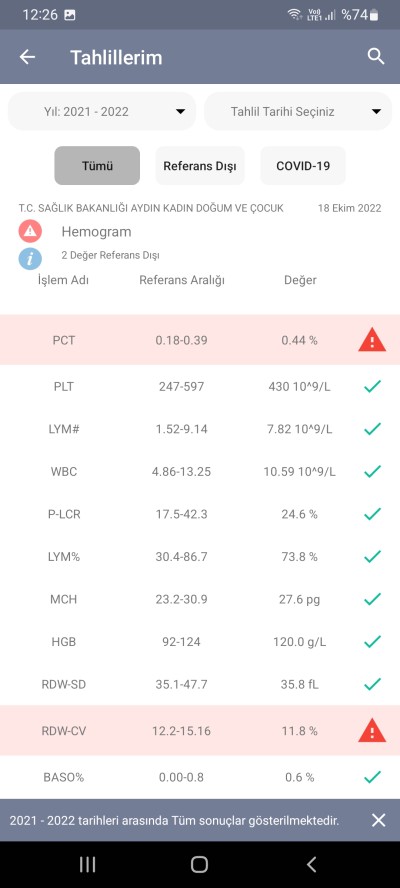Open the Tahlil Tarihi Seçiniz dropdown
Image resolution: width=400 pixels, height=888 pixels.
(x=298, y=112)
